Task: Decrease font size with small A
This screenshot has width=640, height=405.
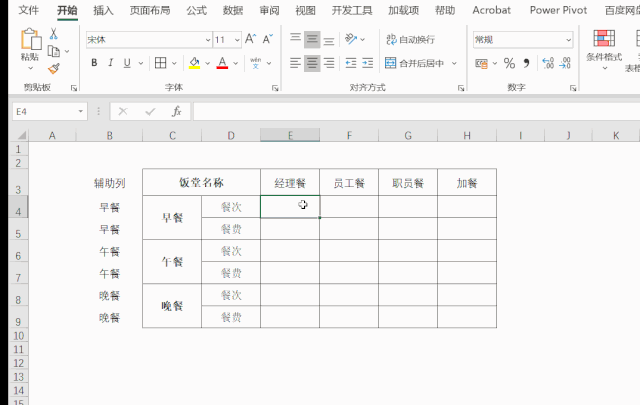Action: (x=267, y=39)
